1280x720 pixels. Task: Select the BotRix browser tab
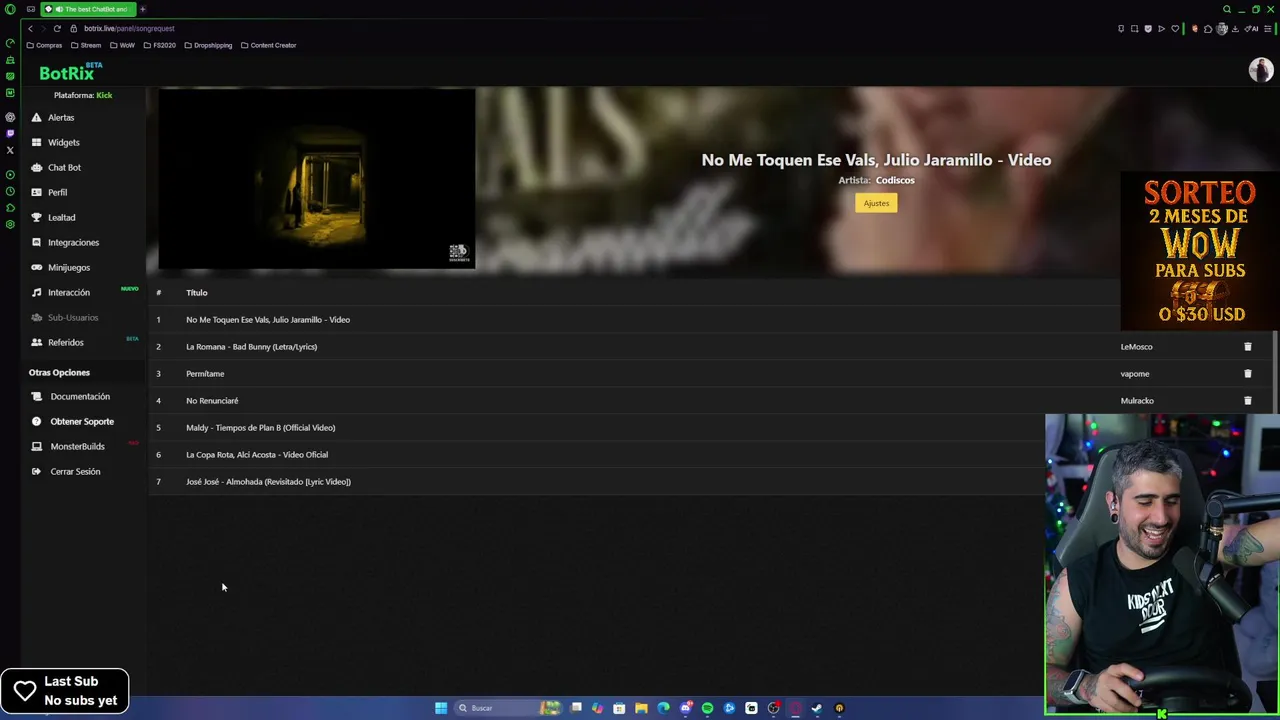coord(87,9)
